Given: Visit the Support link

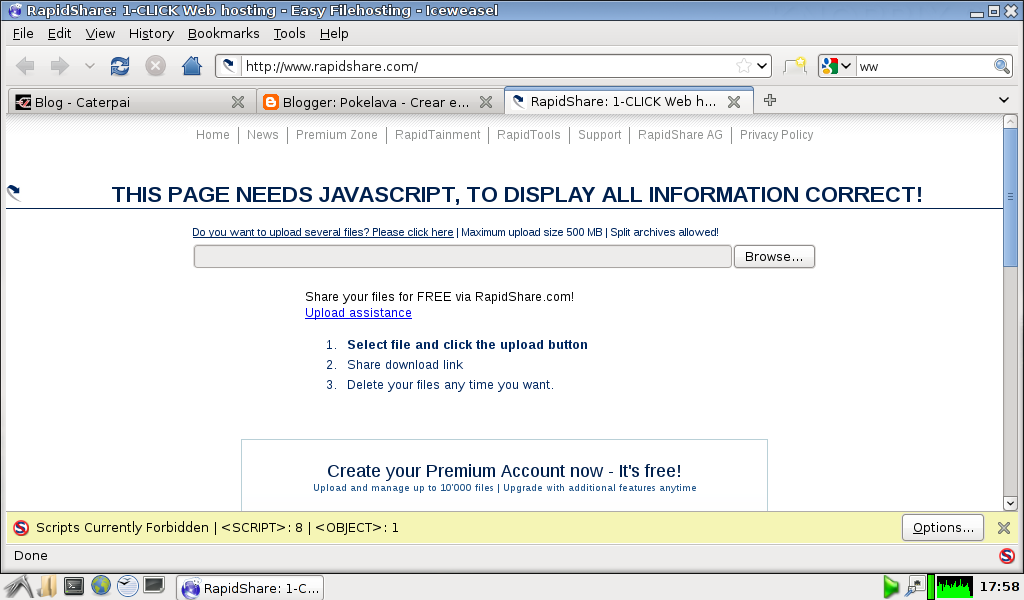Looking at the screenshot, I should tap(600, 134).
